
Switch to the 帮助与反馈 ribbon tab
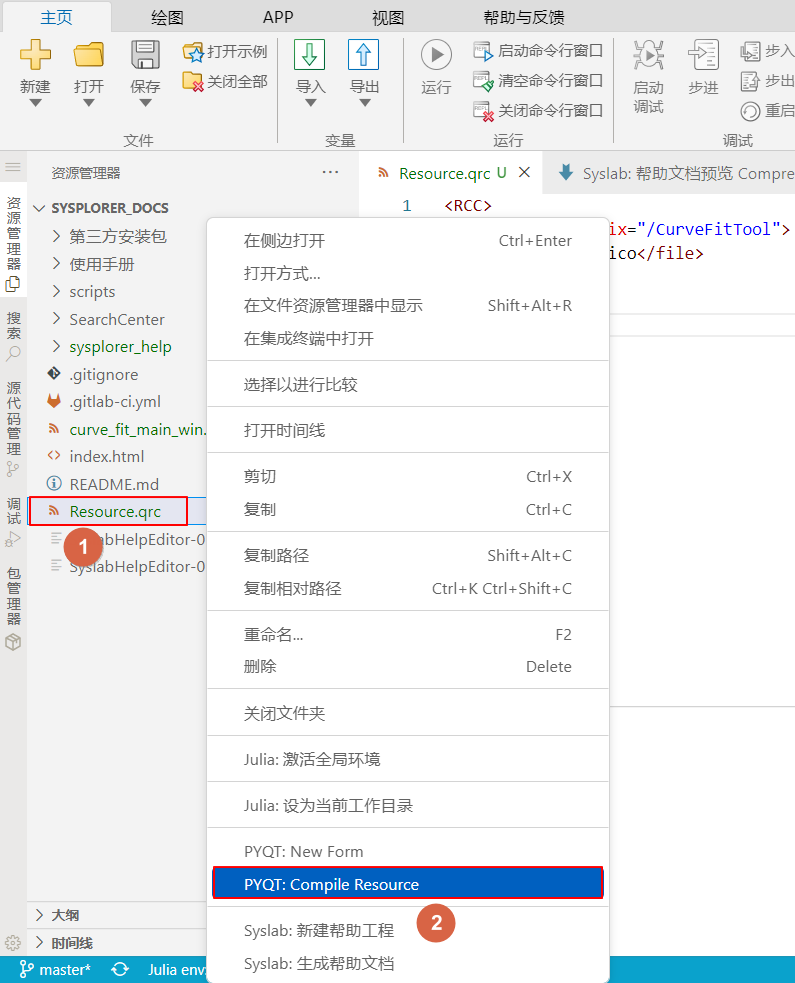524,17
